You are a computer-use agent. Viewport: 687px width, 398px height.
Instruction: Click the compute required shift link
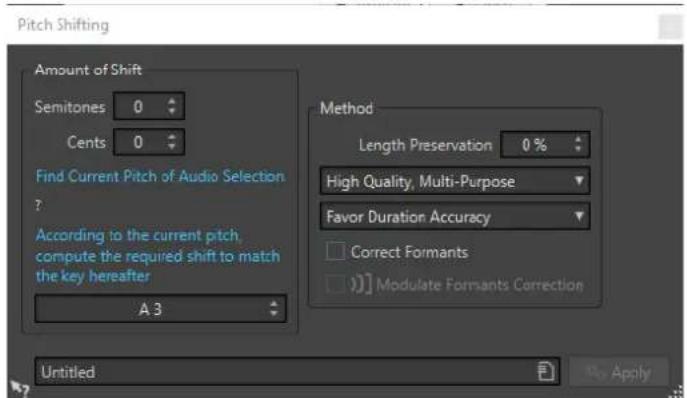(x=158, y=256)
